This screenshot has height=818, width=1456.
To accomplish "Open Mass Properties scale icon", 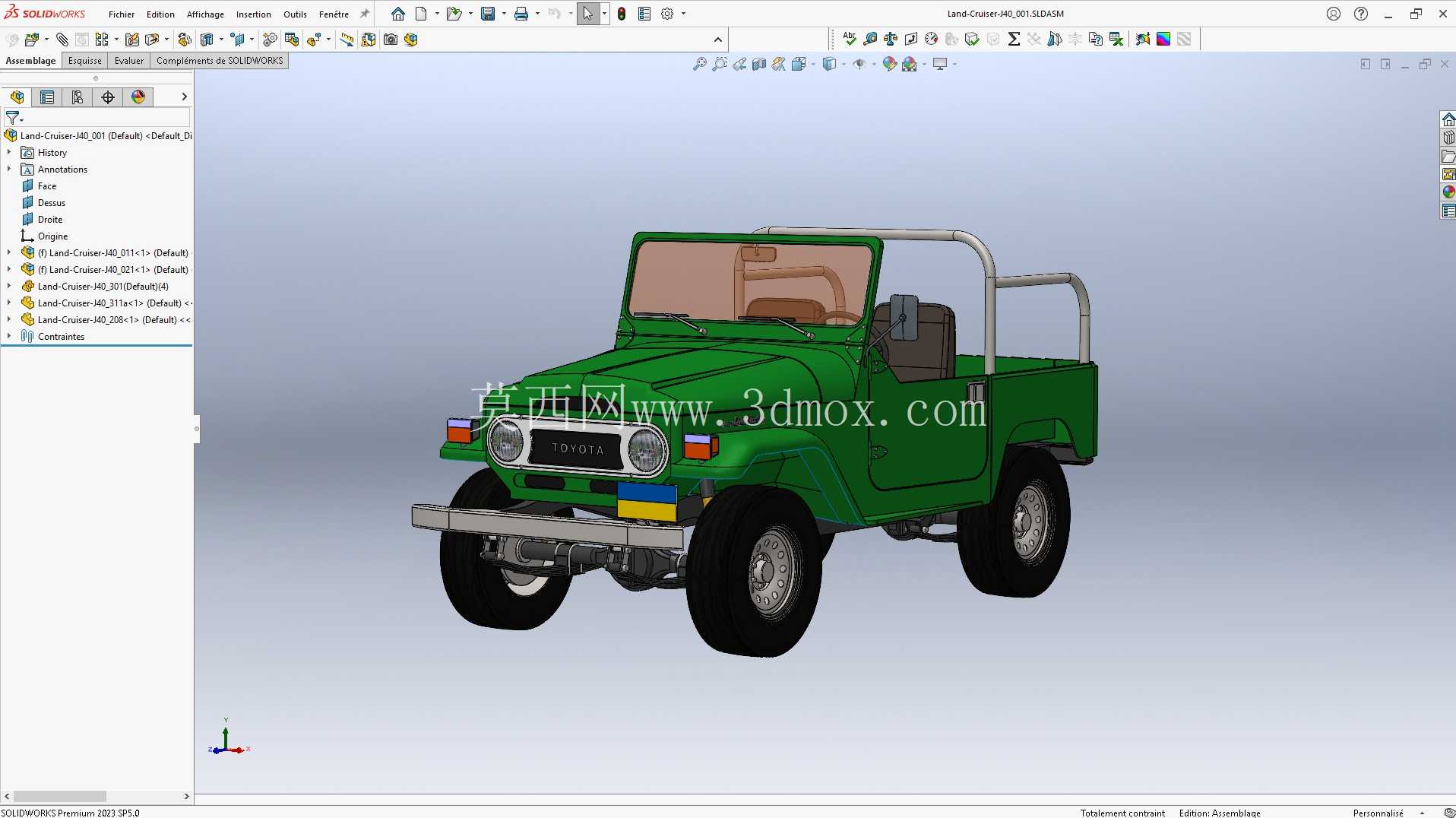I will point(891,40).
